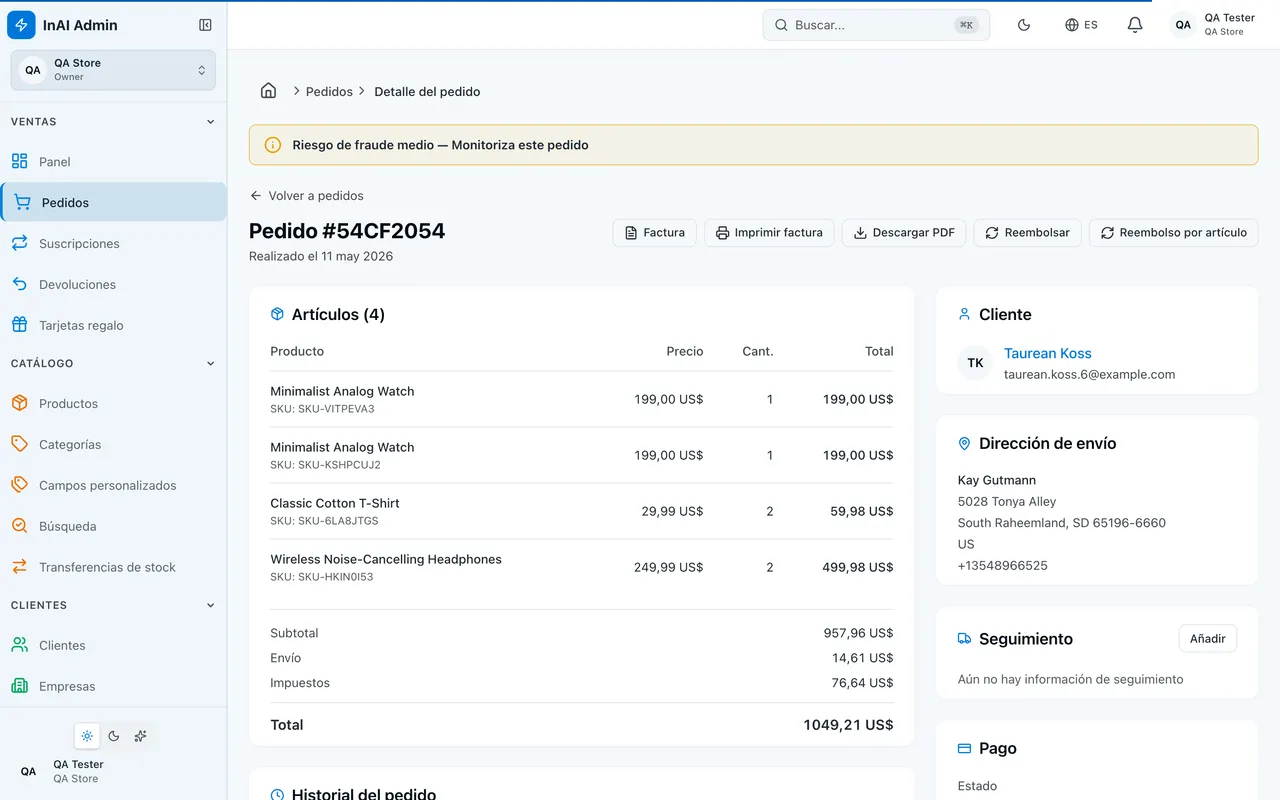This screenshot has width=1280, height=800.
Task: Click the Empresas building icon
Action: click(x=19, y=686)
